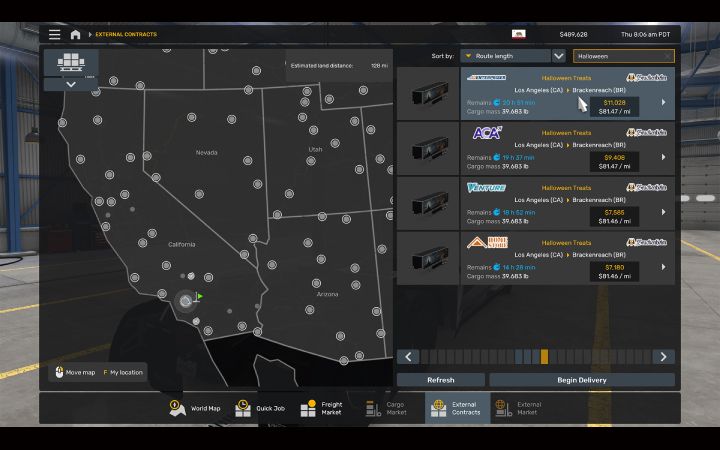The image size is (720, 450).
Task: Go to previous page of job list
Action: (407, 357)
